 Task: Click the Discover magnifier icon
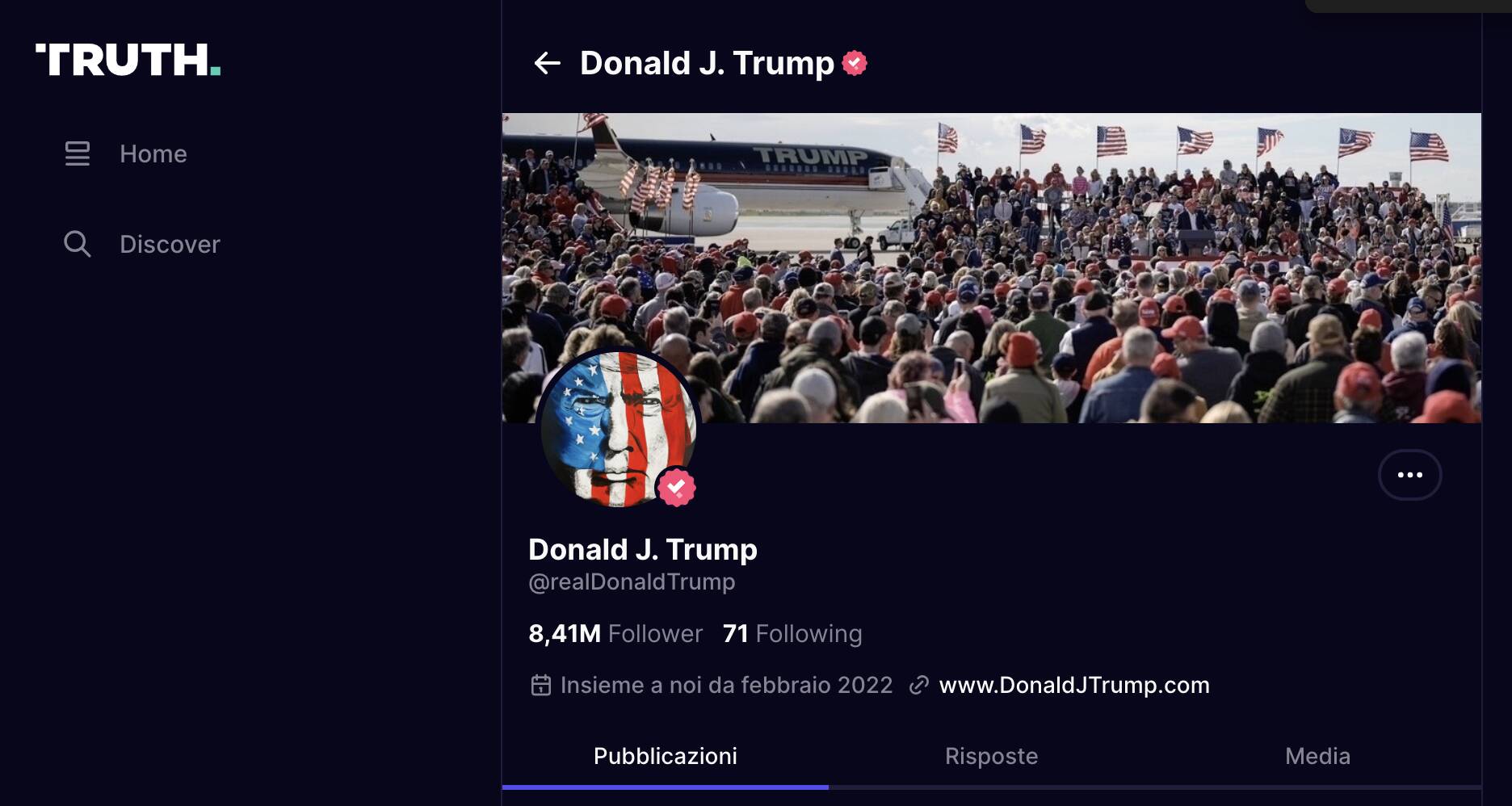(78, 244)
